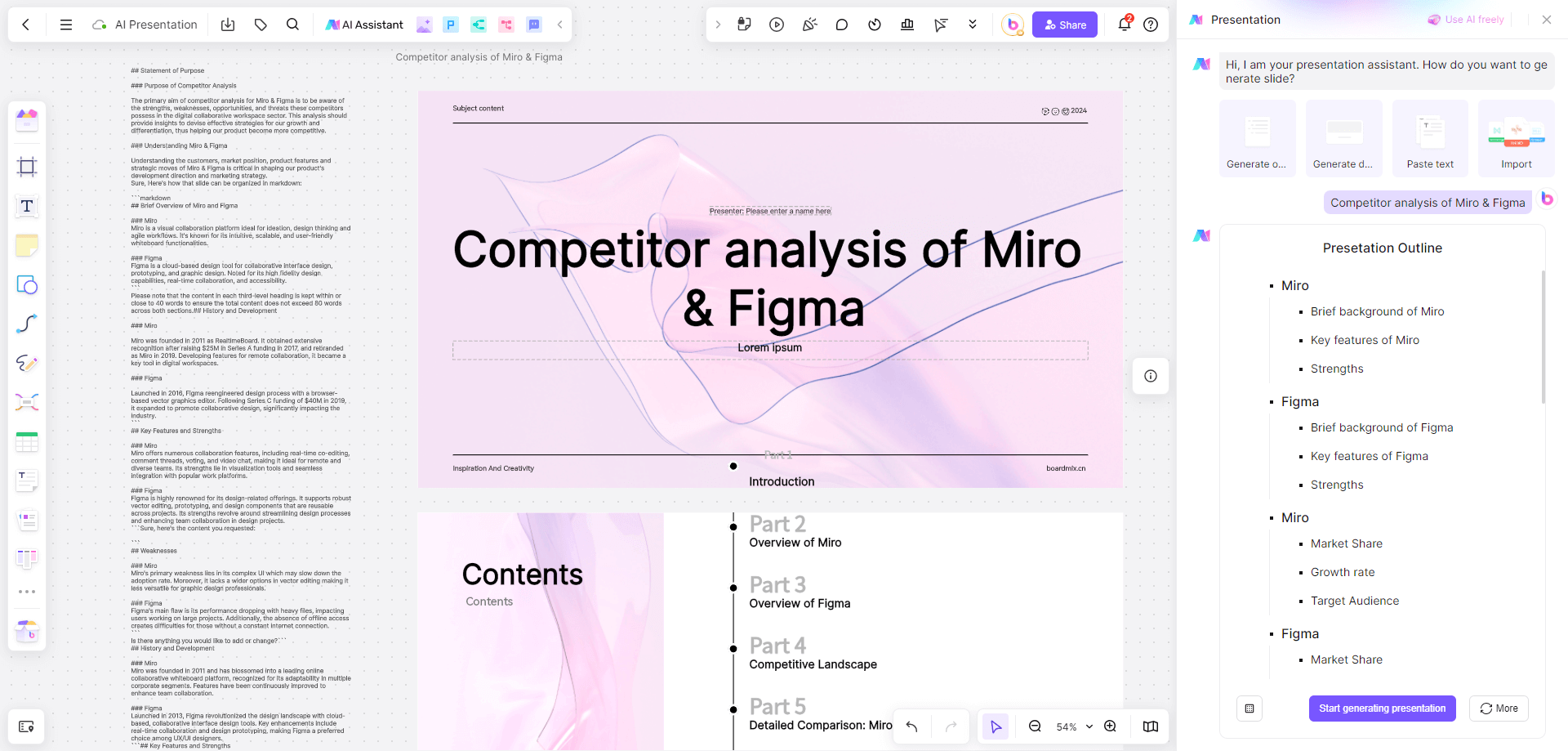The height and width of the screenshot is (751, 1568).
Task: Zoom out with the minus magnifier
Action: coord(1035,726)
